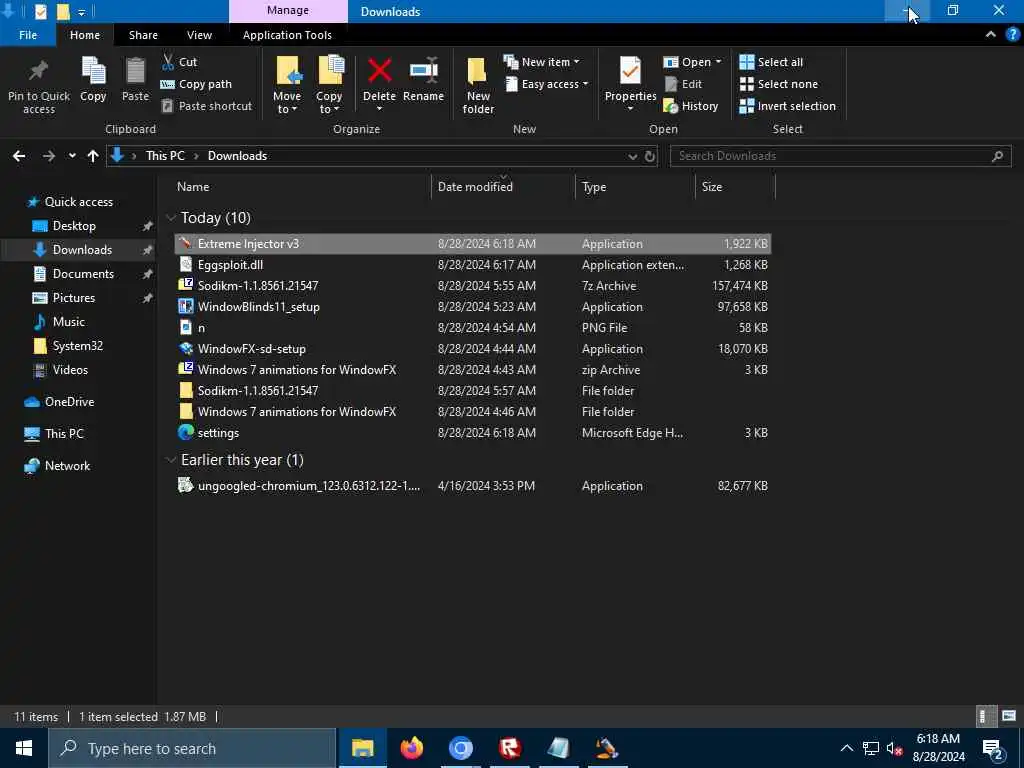Open file History from the ribbon
Image resolution: width=1024 pixels, height=768 pixels.
tap(691, 106)
